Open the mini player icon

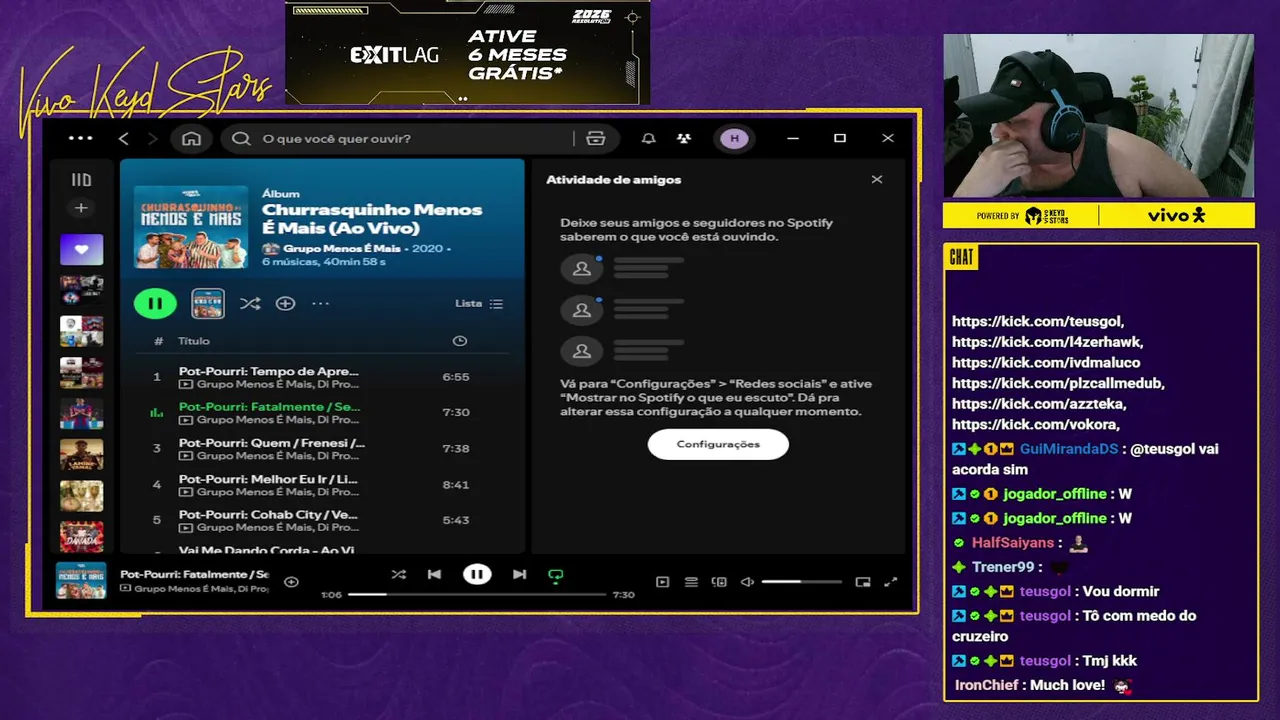863,581
